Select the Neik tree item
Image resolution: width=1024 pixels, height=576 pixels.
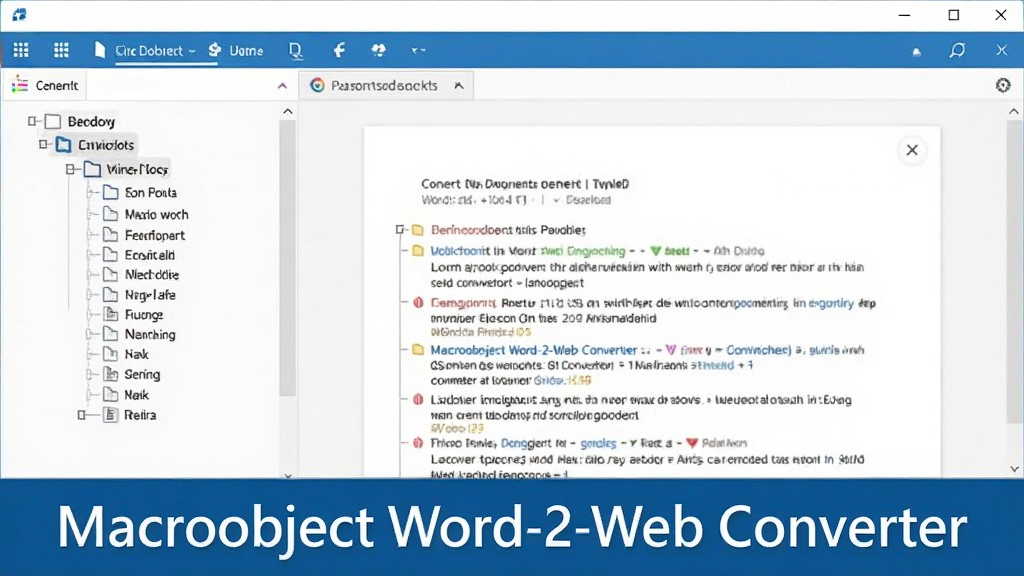tap(136, 395)
